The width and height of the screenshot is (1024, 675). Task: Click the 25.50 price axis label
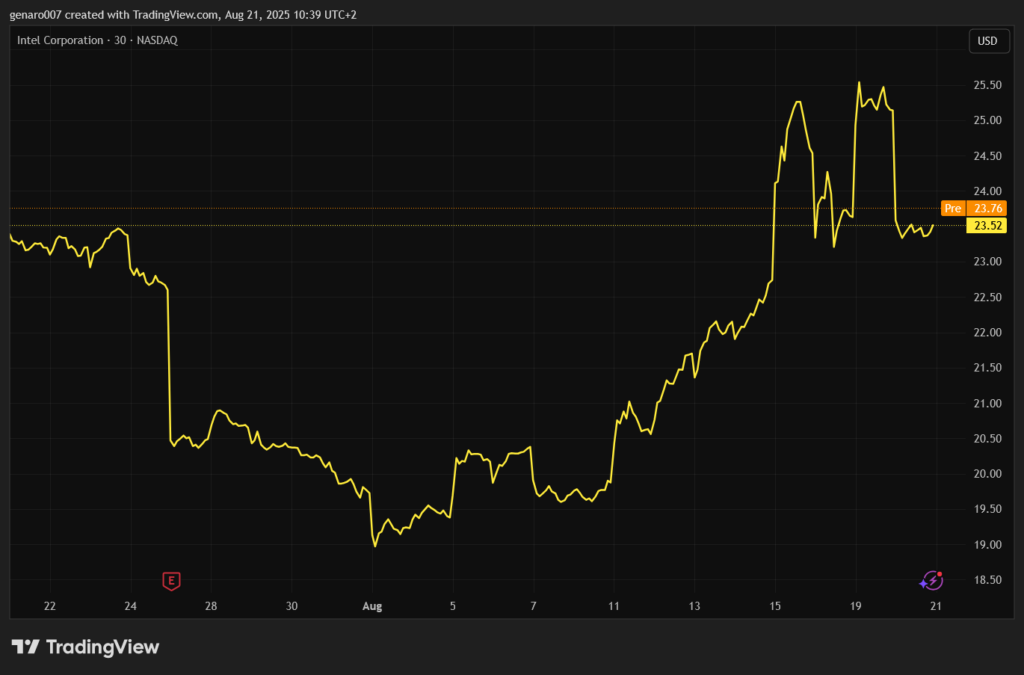[x=988, y=86]
